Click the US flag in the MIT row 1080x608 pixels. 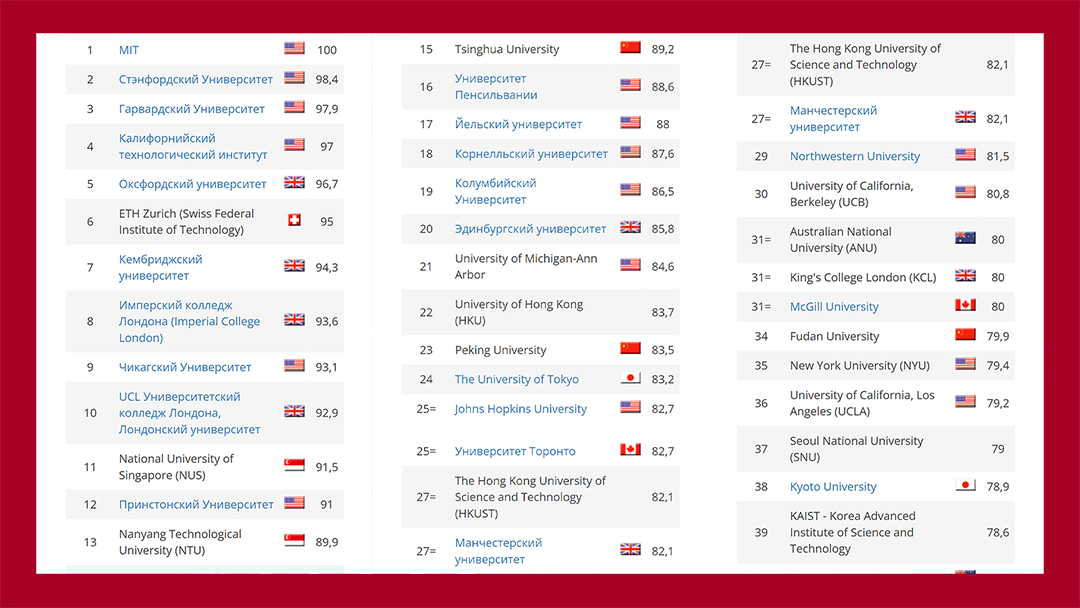pos(294,48)
